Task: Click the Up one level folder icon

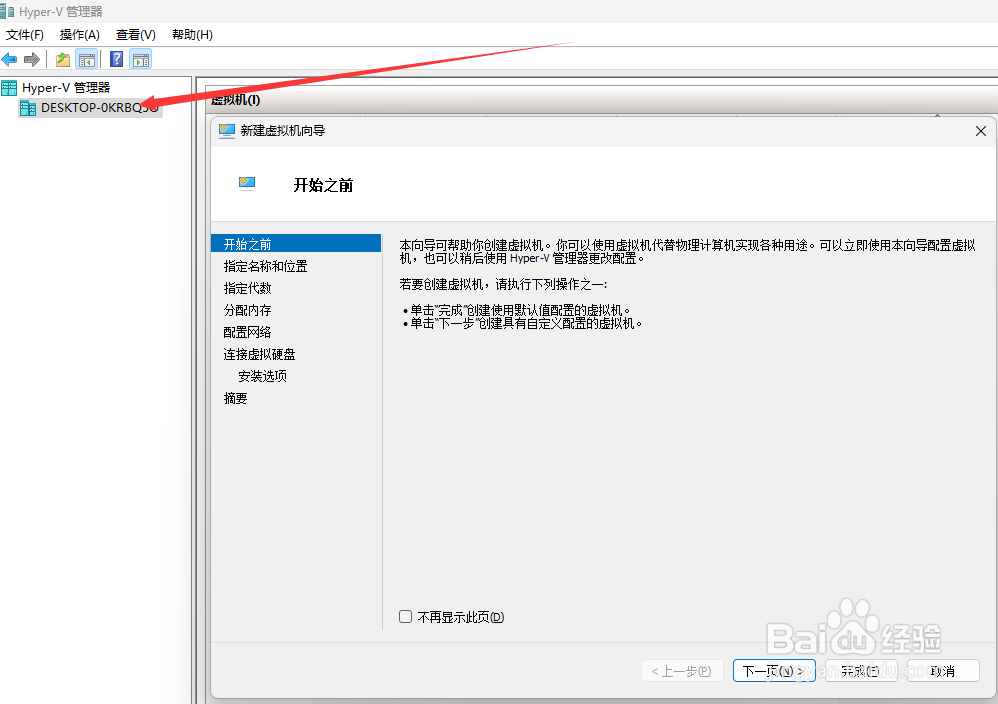Action: point(62,60)
